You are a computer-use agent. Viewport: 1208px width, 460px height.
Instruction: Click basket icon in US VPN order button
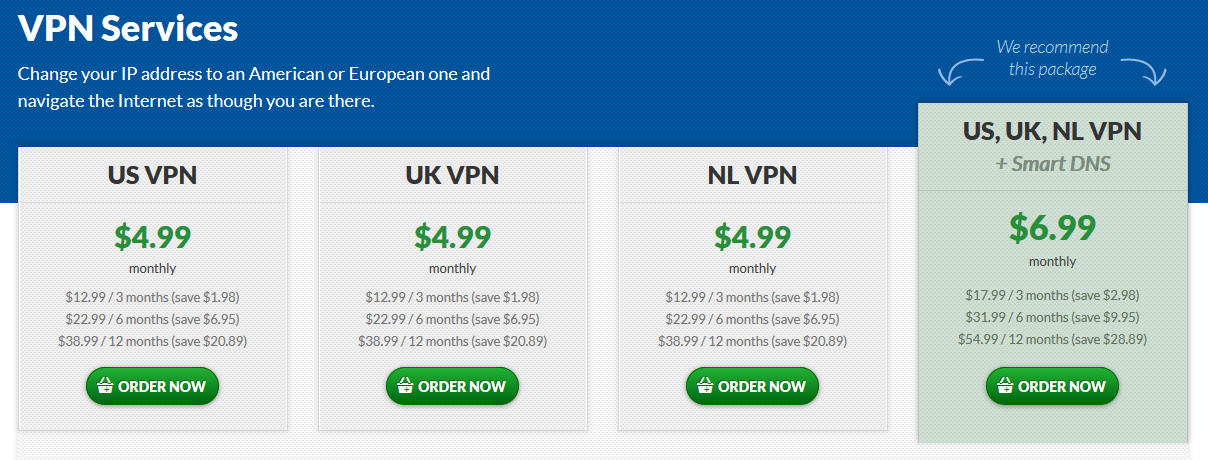pos(105,387)
